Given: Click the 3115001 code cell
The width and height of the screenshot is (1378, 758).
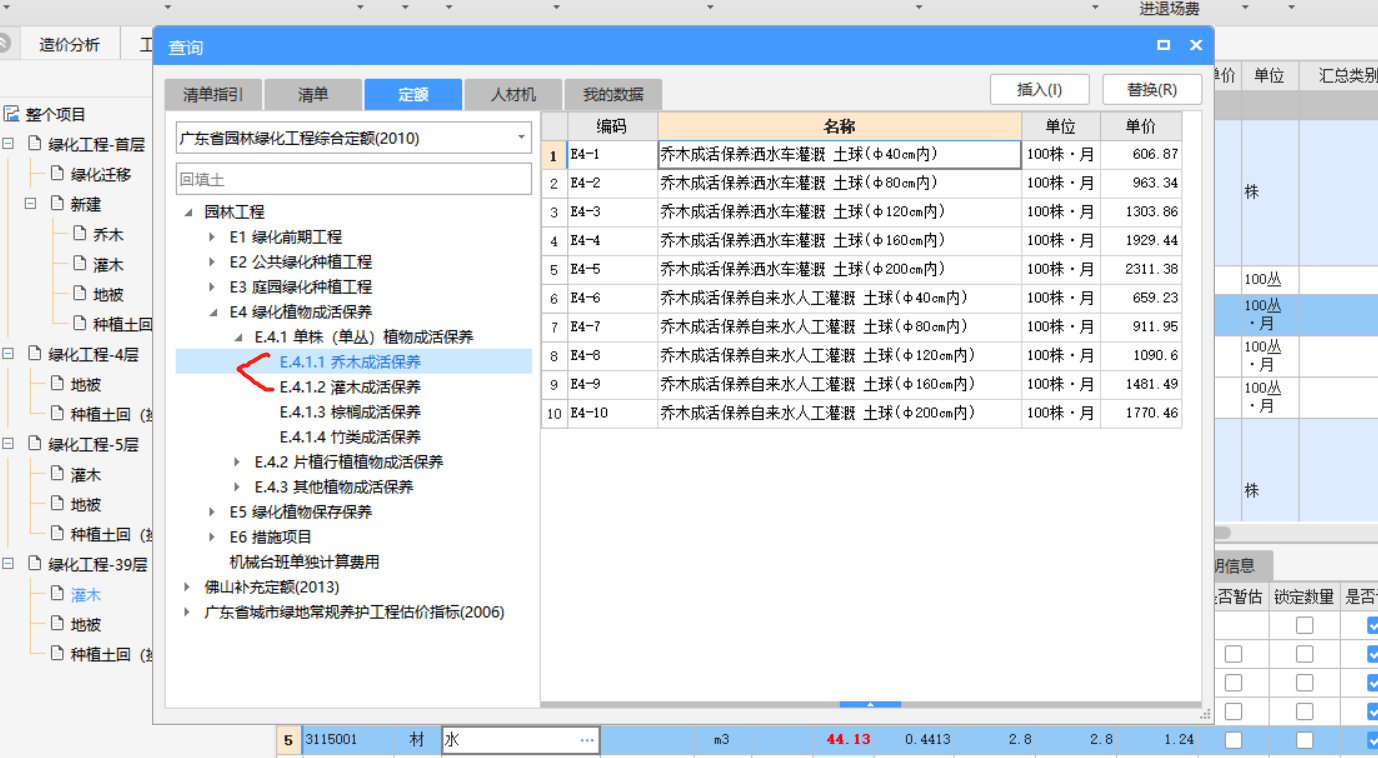Looking at the screenshot, I should coord(347,740).
